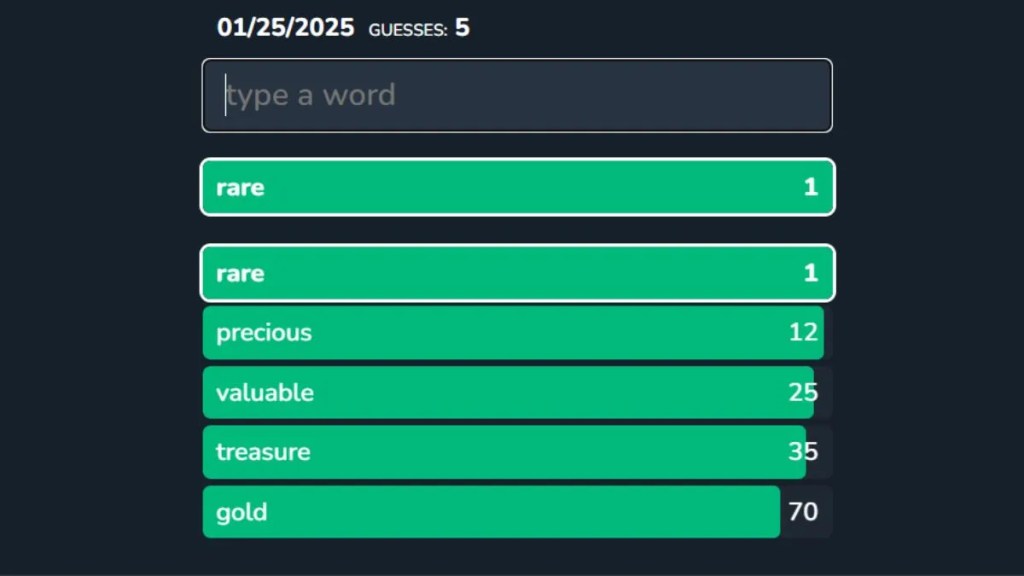Click the "gold" guess word
This screenshot has height=576, width=1024.
point(242,512)
